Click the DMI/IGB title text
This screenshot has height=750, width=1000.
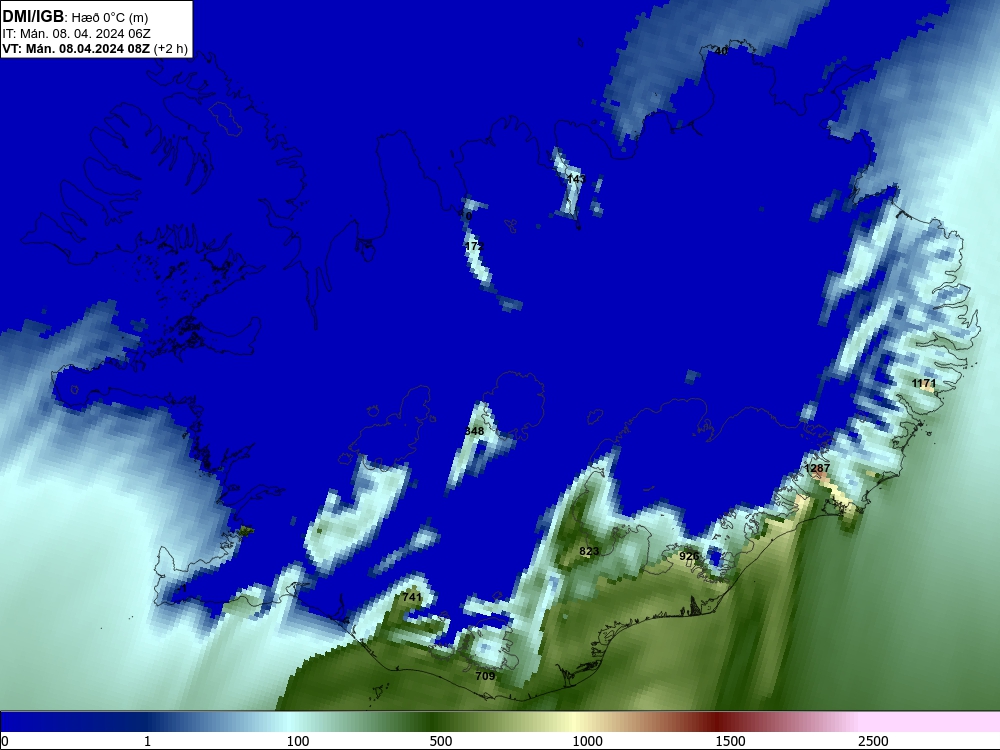33,16
